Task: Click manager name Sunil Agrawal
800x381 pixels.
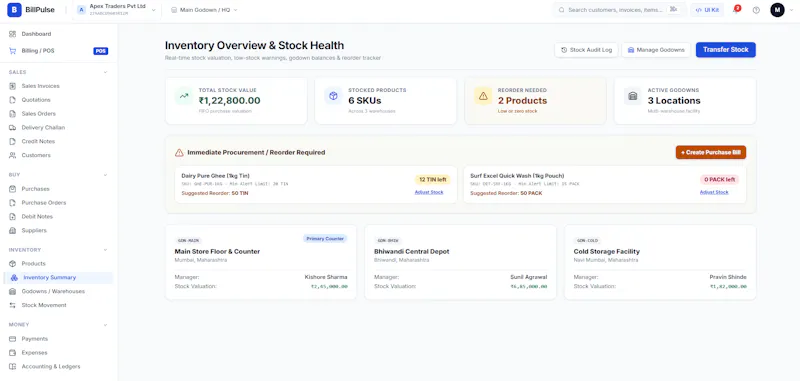Action: coord(529,277)
